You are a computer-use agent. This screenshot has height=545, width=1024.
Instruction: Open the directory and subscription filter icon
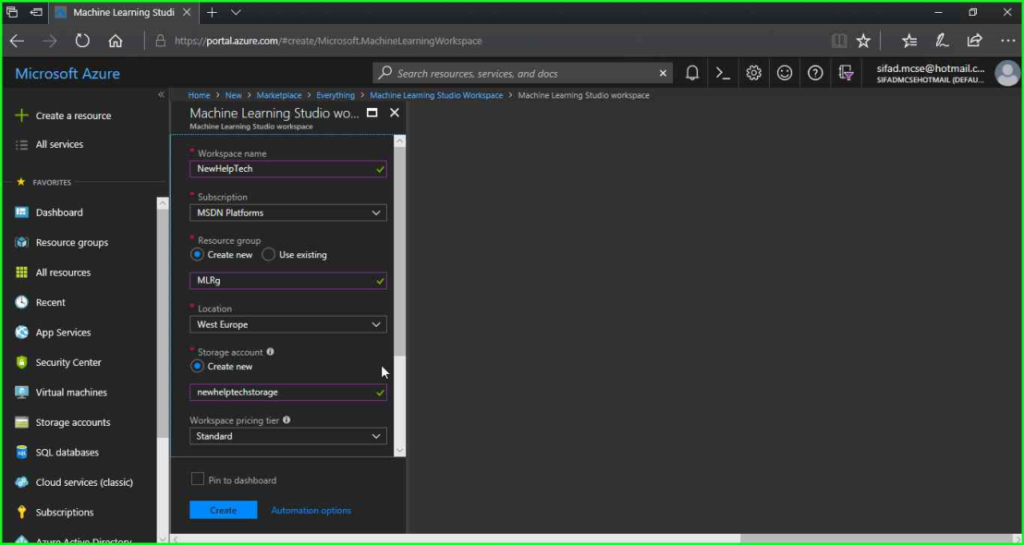click(846, 73)
